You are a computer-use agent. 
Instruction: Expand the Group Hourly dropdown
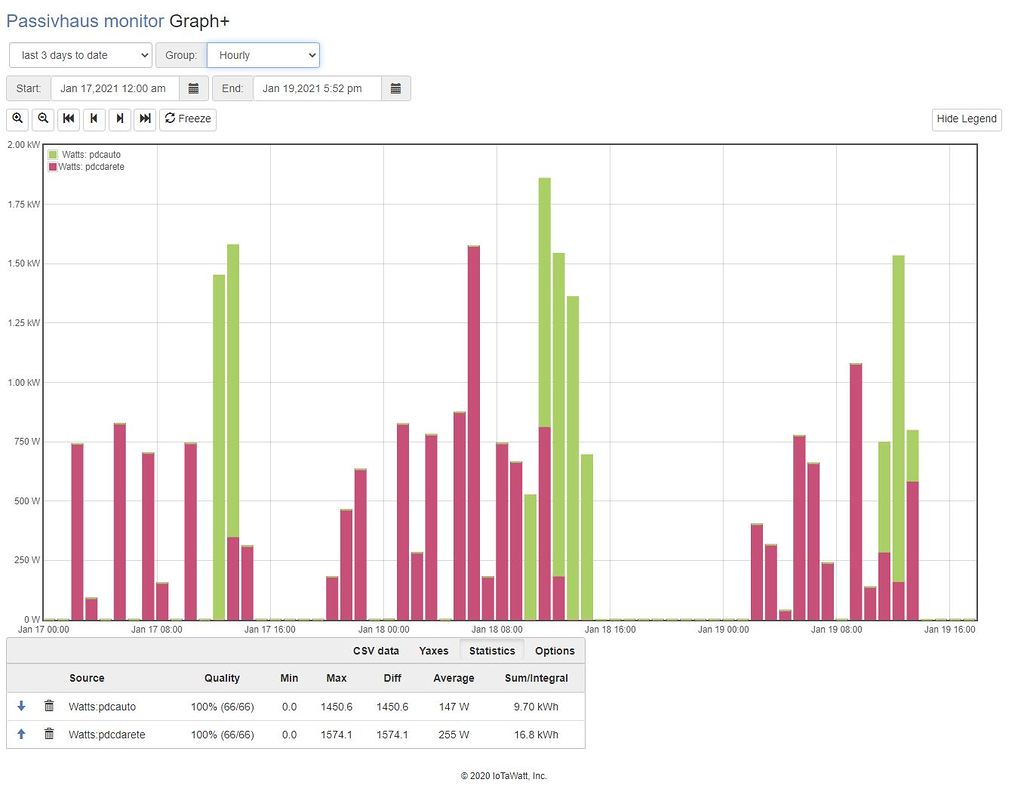263,55
